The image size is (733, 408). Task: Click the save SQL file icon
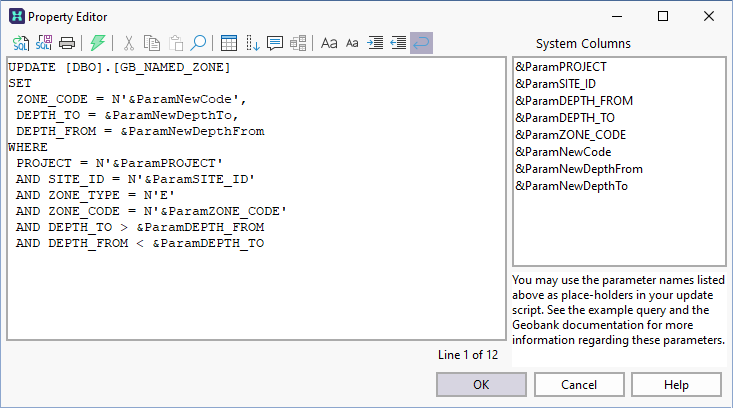(44, 43)
